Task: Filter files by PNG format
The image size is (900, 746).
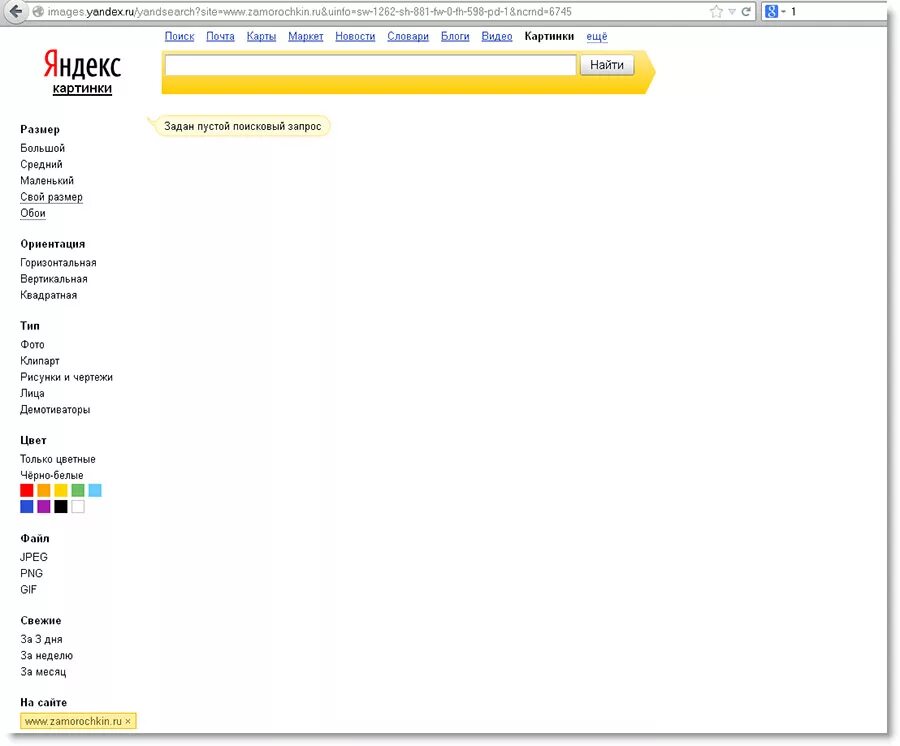Action: 32,573
